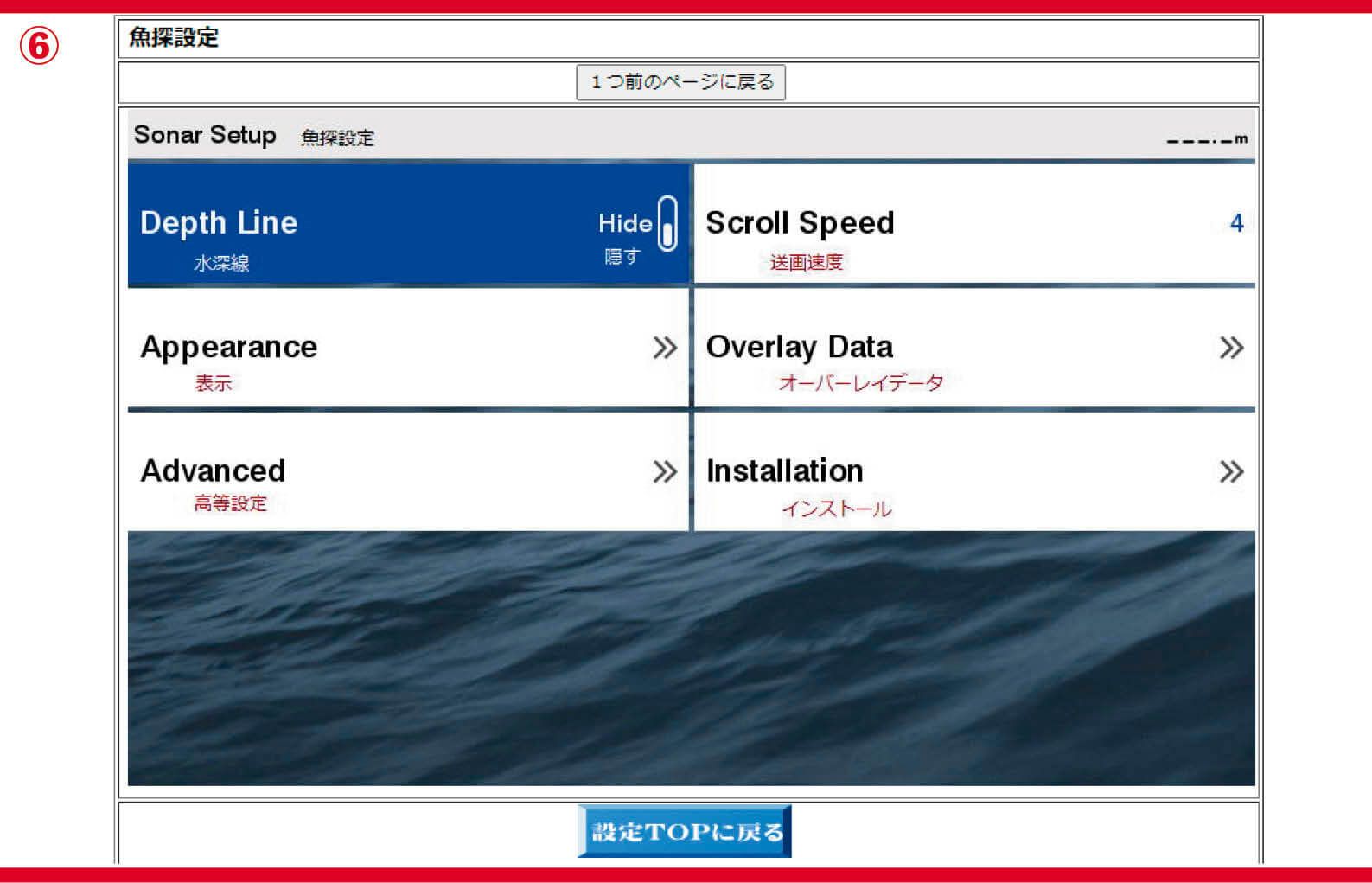This screenshot has height=883, width=1372.
Task: Choose the Installation menu label
Action: coord(784,470)
